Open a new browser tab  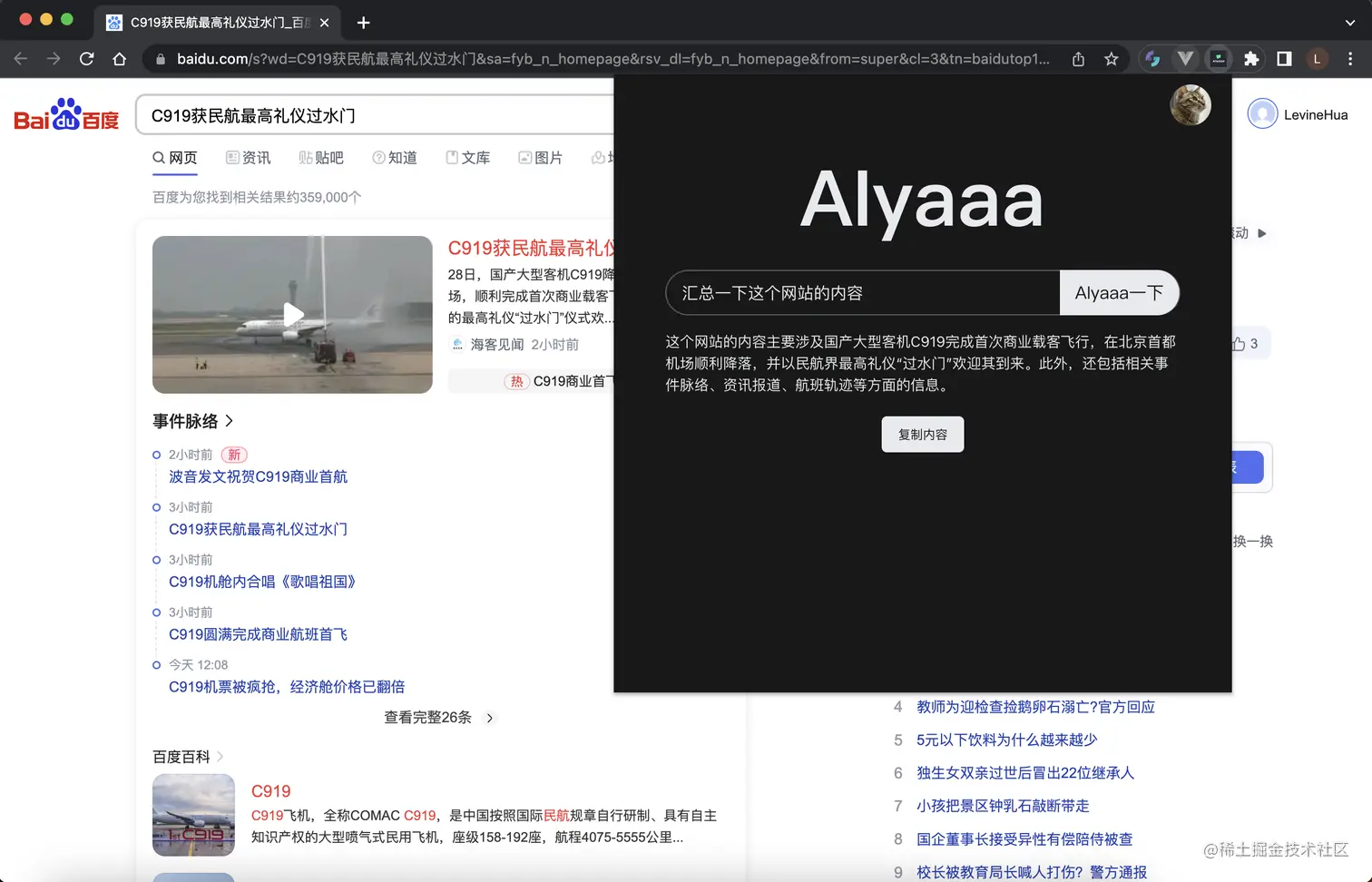tap(363, 23)
